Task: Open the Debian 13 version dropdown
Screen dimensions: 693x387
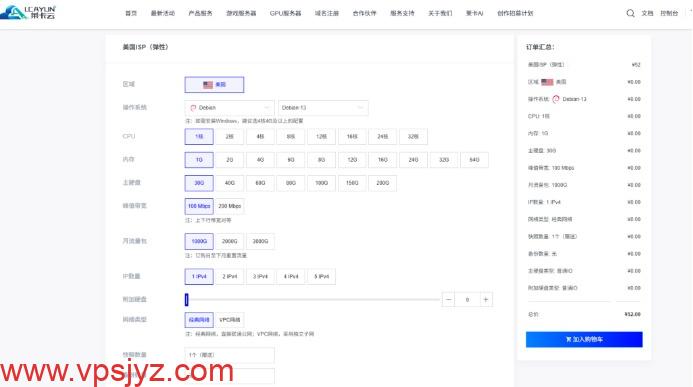Action: tap(323, 108)
